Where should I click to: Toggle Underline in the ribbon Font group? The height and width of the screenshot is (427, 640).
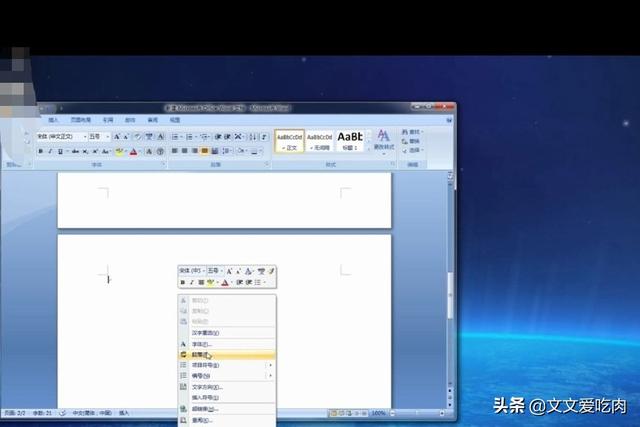pos(60,151)
